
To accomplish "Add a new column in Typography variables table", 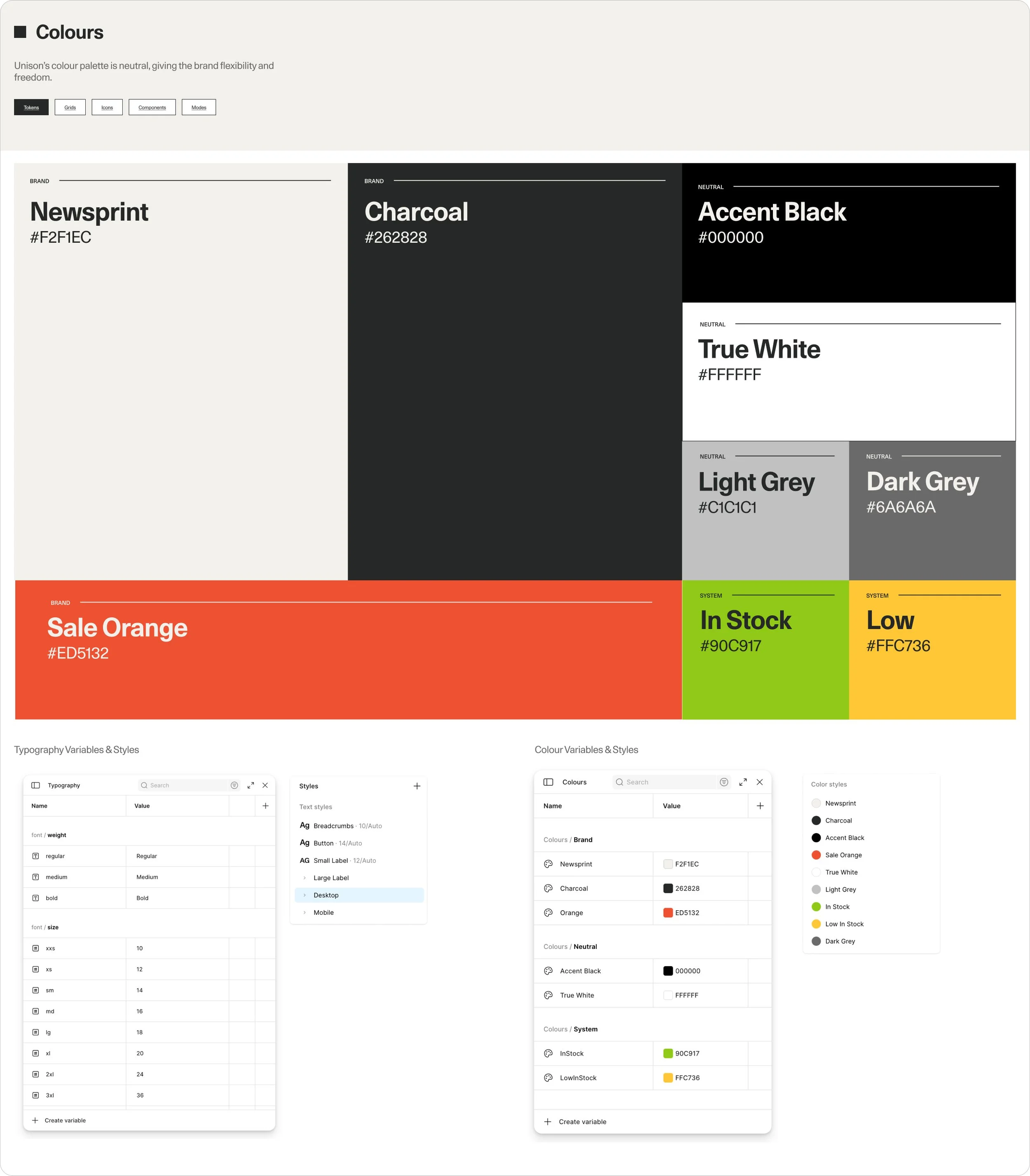I will 266,806.
